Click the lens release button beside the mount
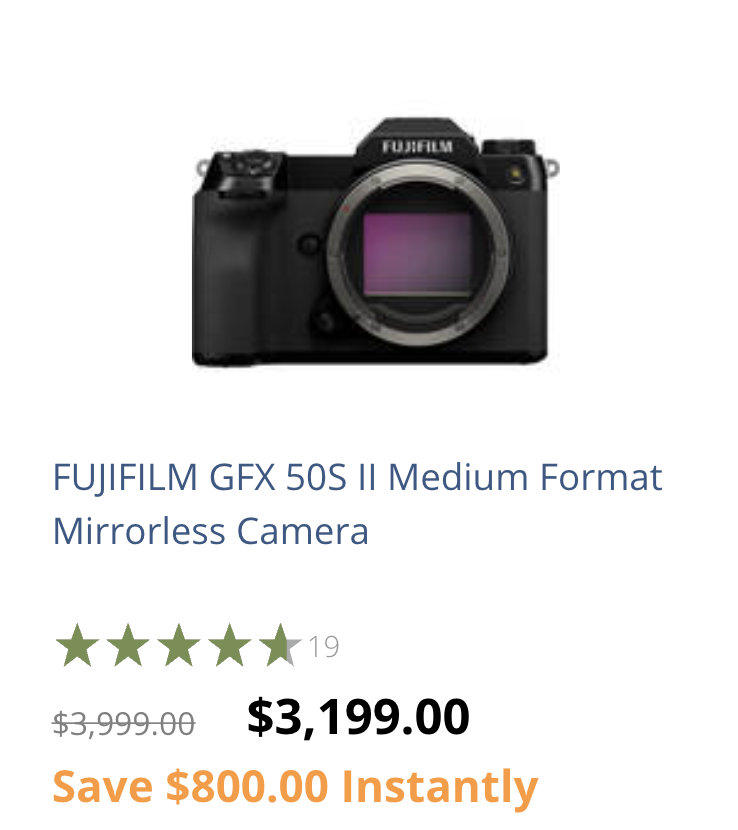This screenshot has height=830, width=738. [311, 243]
